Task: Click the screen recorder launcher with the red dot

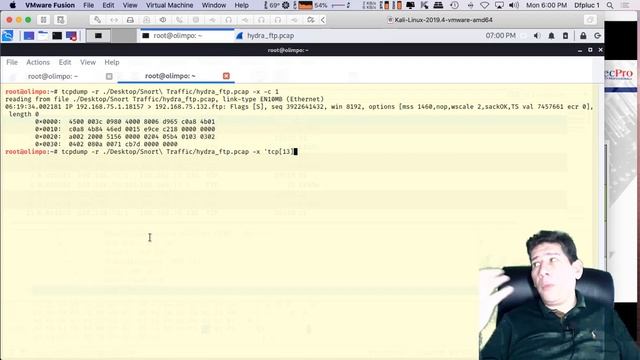Action: 71,36
